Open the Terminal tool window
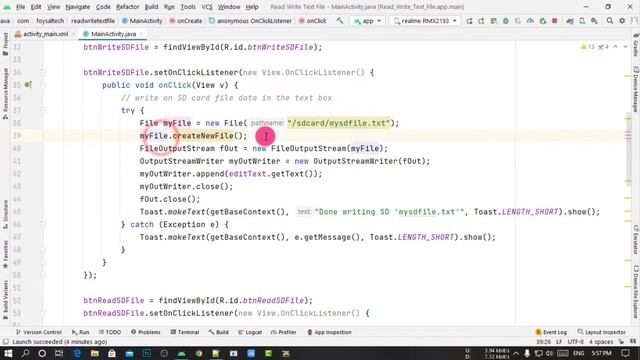Image resolution: width=640 pixels, height=360 pixels. [x=184, y=332]
